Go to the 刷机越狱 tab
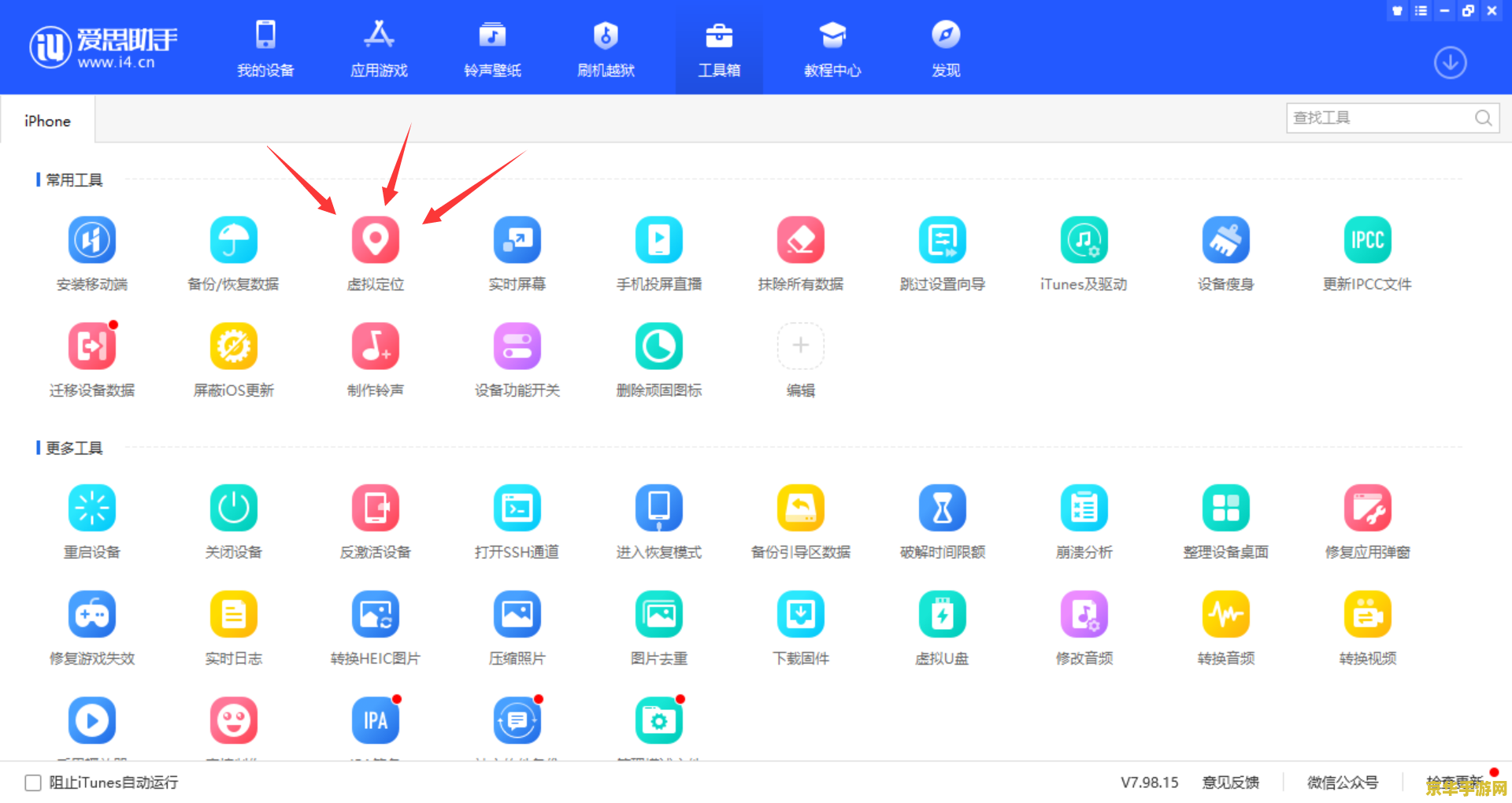Screen dimensions: 1512x803 tap(606, 49)
